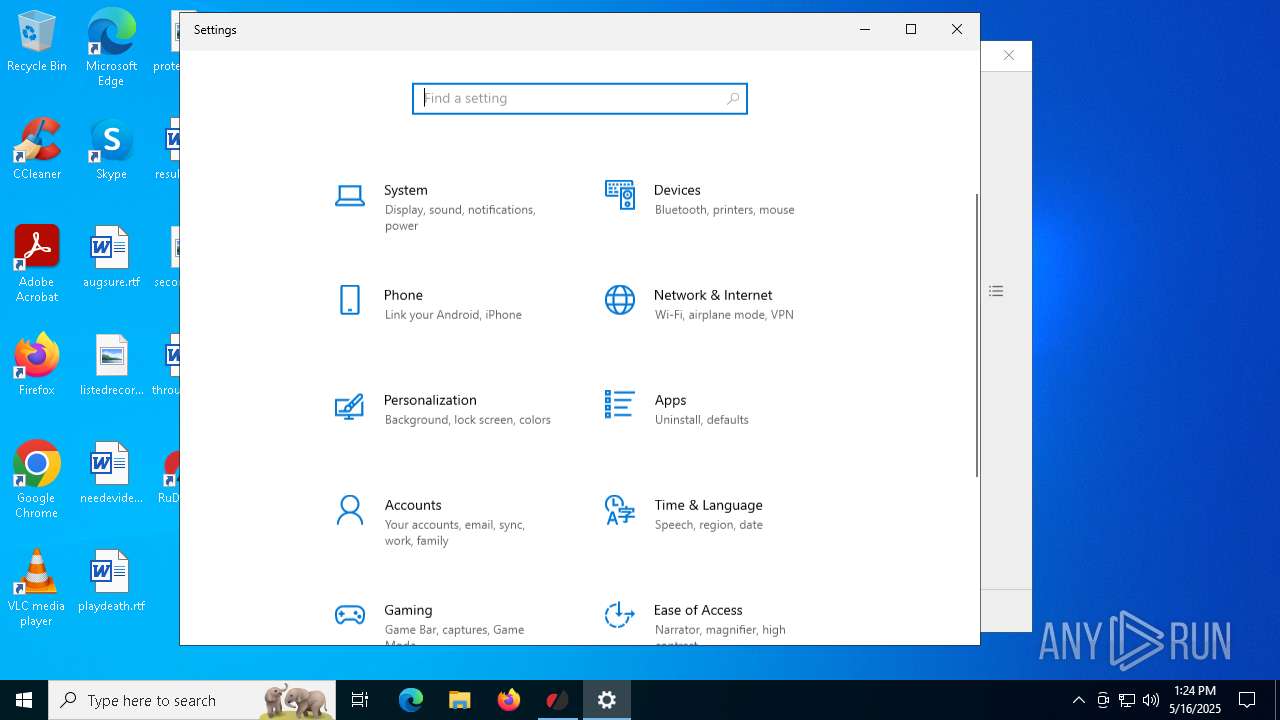Viewport: 1280px width, 720px height.
Task: Click the Settings gear taskbar button
Action: click(607, 700)
